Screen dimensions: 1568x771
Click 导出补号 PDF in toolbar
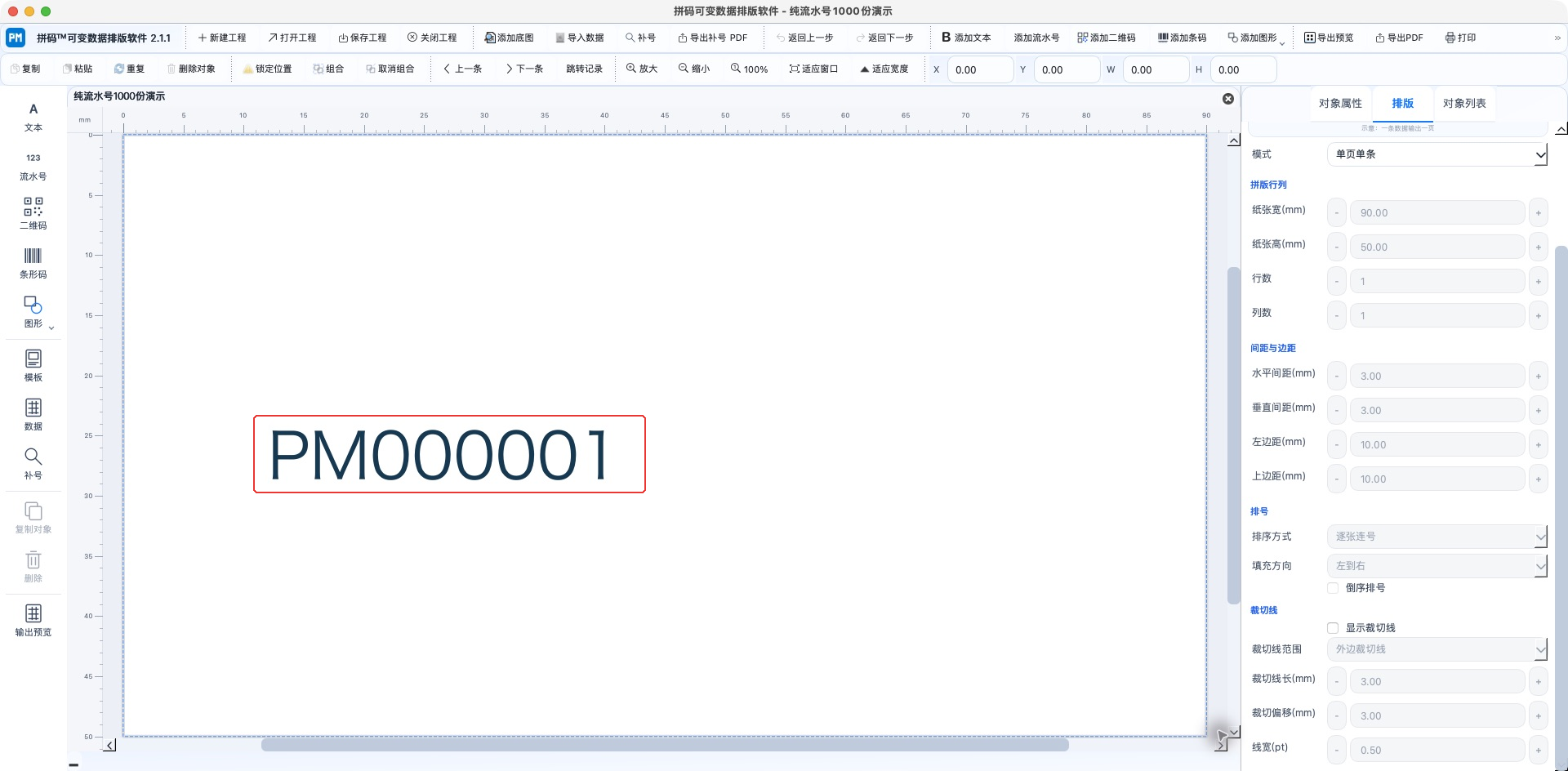[x=713, y=38]
